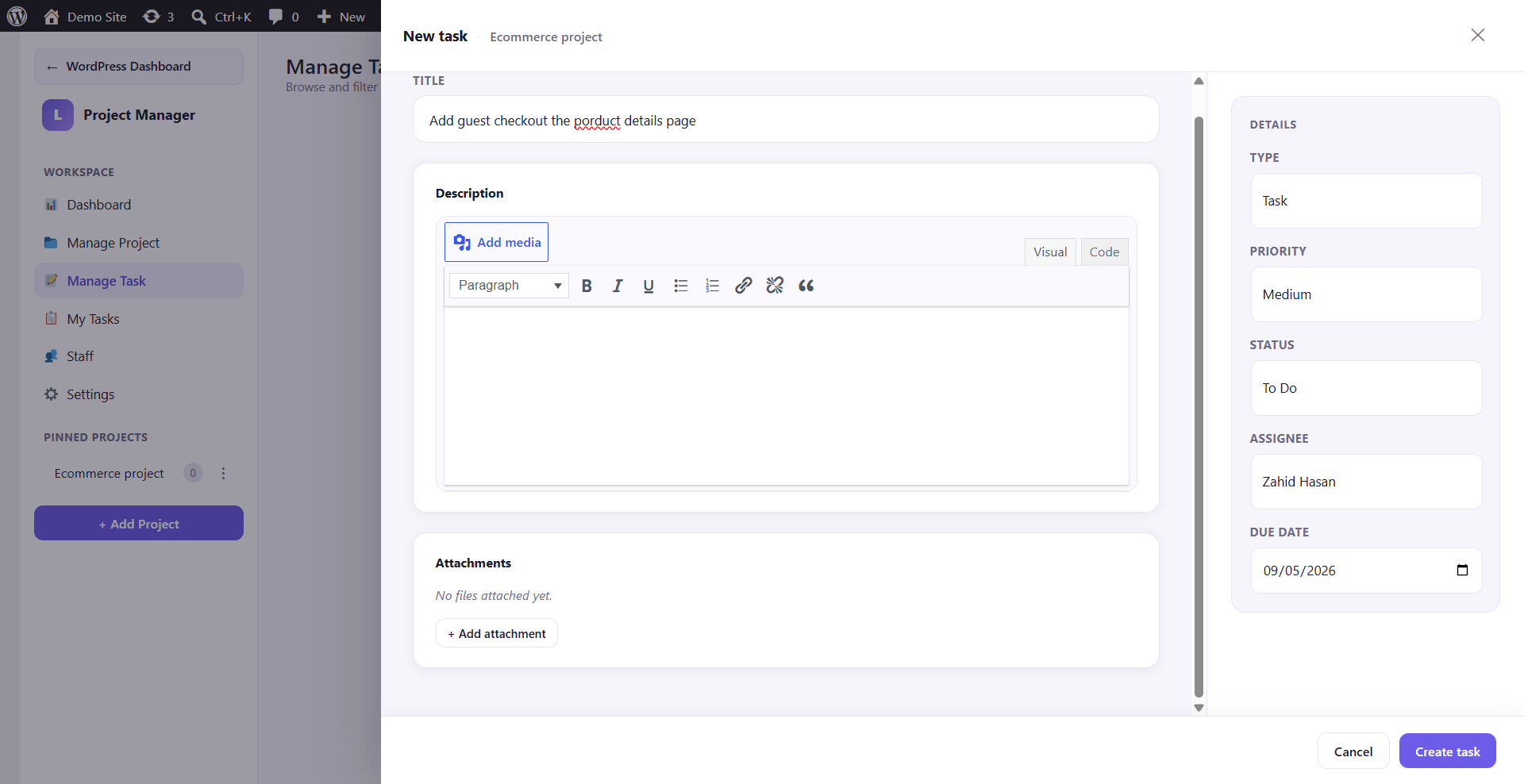The width and height of the screenshot is (1524, 784).
Task: Click the Project Manager logo badge
Action: tap(58, 115)
